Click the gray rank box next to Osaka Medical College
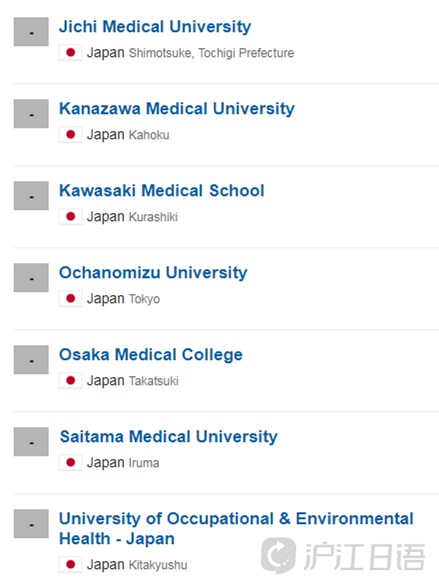This screenshot has width=439, height=586. [31, 360]
